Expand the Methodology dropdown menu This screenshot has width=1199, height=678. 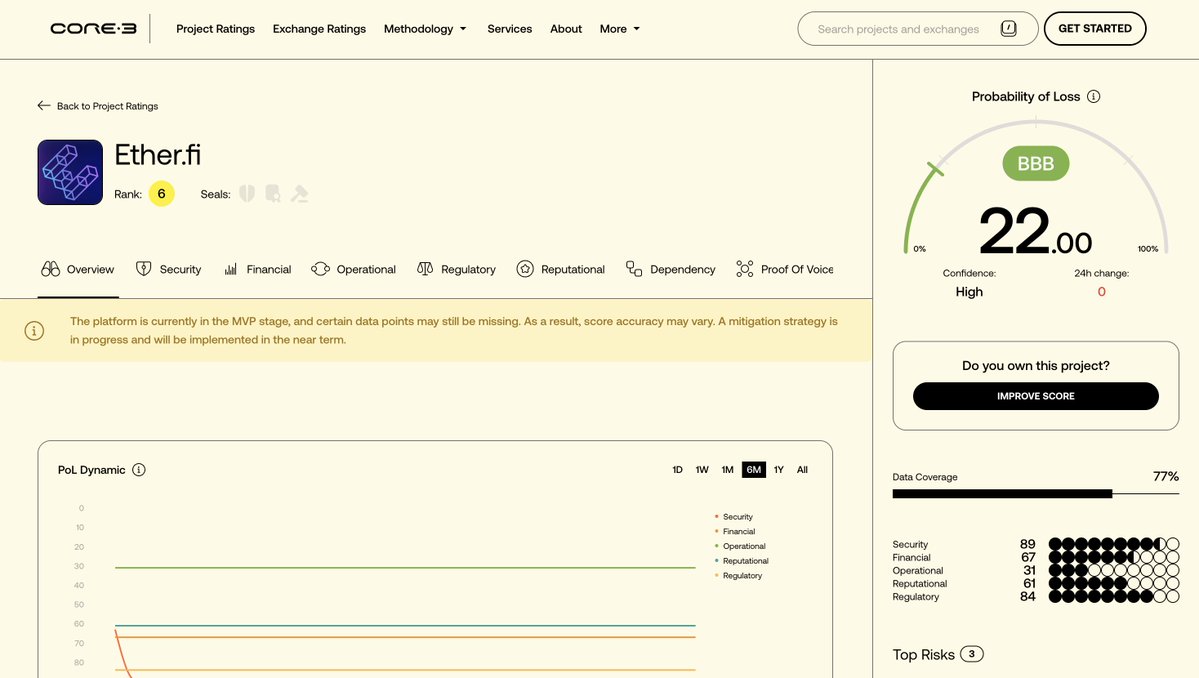(x=425, y=28)
